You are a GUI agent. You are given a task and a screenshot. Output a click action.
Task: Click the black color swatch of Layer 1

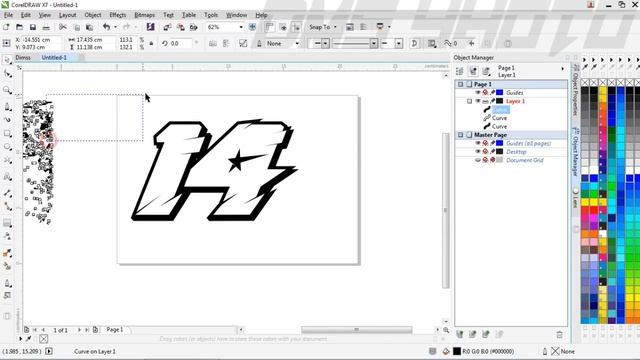500,101
